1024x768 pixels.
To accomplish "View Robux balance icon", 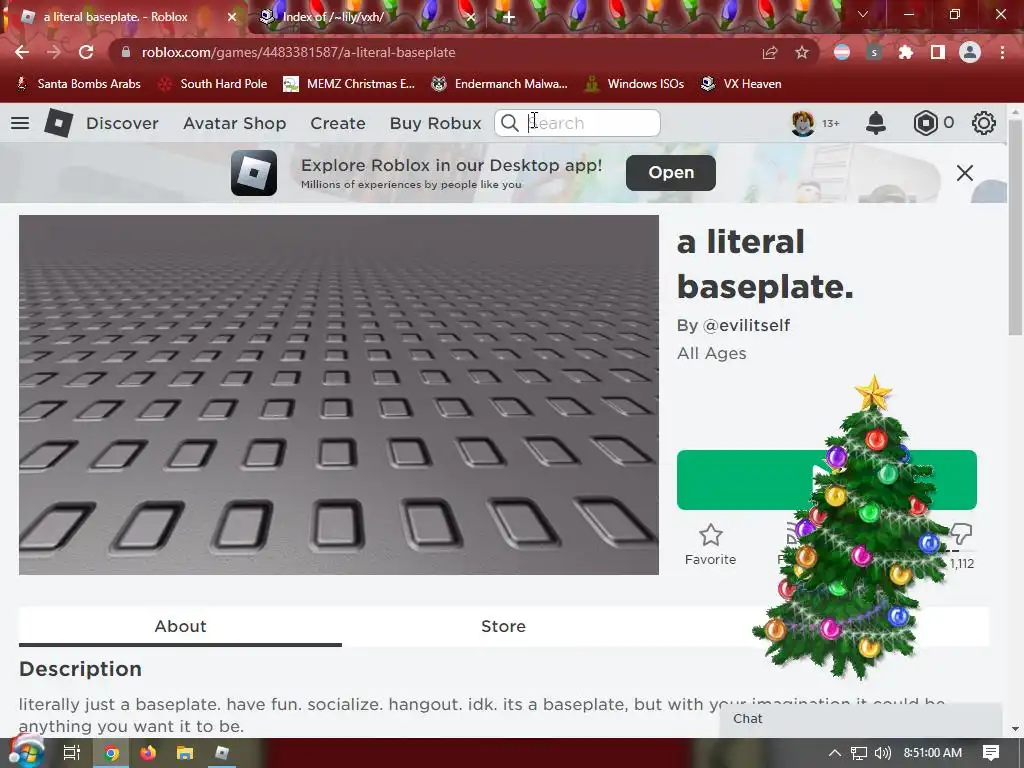I will 925,123.
